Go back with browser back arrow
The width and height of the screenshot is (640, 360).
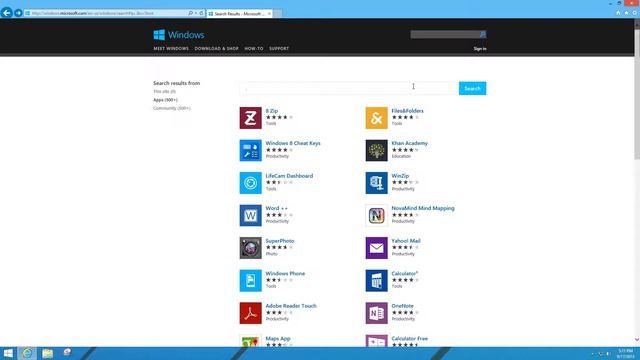pyautogui.click(x=7, y=13)
